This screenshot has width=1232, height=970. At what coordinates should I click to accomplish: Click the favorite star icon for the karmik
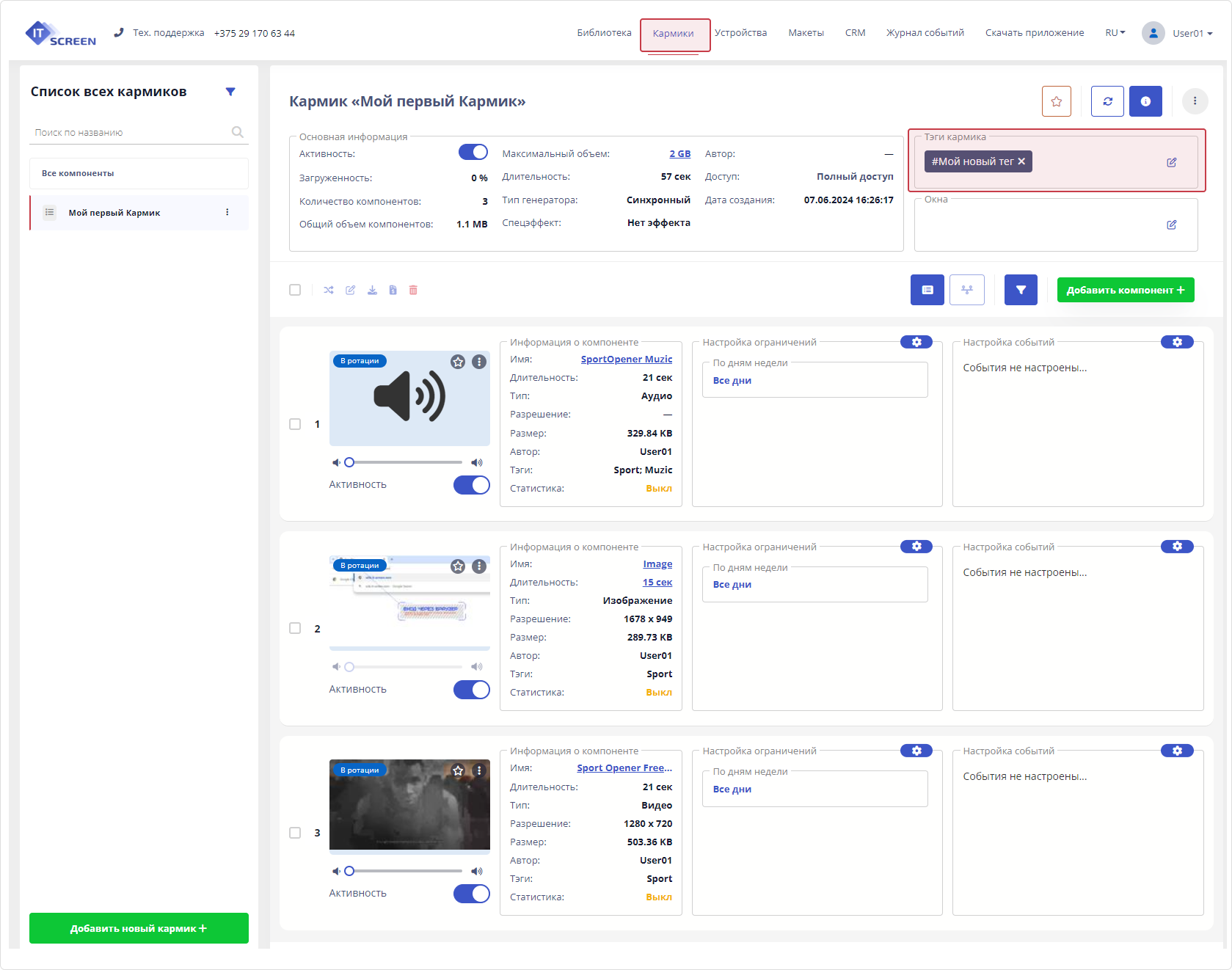(x=1056, y=101)
